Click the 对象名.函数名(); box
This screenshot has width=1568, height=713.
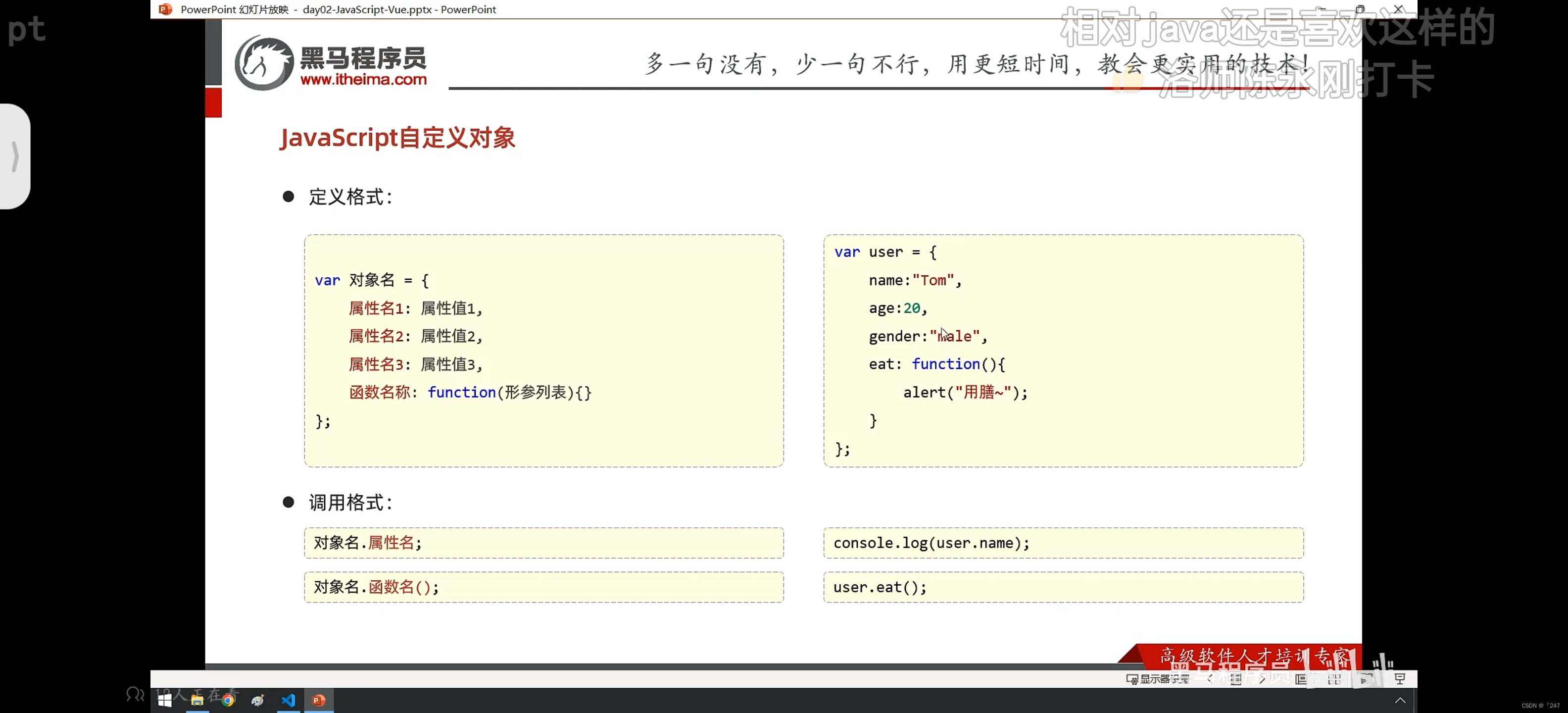coord(543,587)
